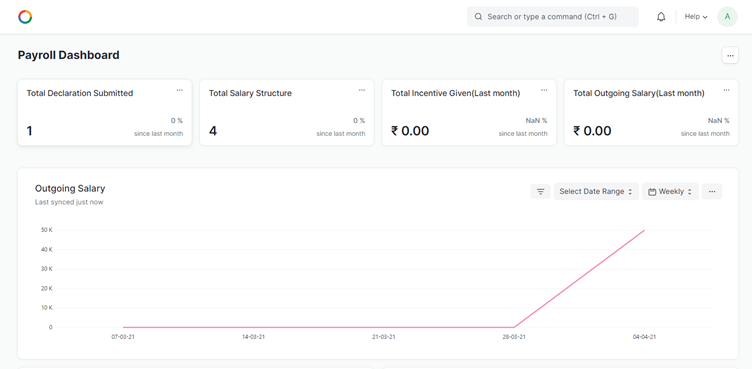Click the 14-03-21 x-axis label
This screenshot has width=752, height=369.
click(253, 337)
